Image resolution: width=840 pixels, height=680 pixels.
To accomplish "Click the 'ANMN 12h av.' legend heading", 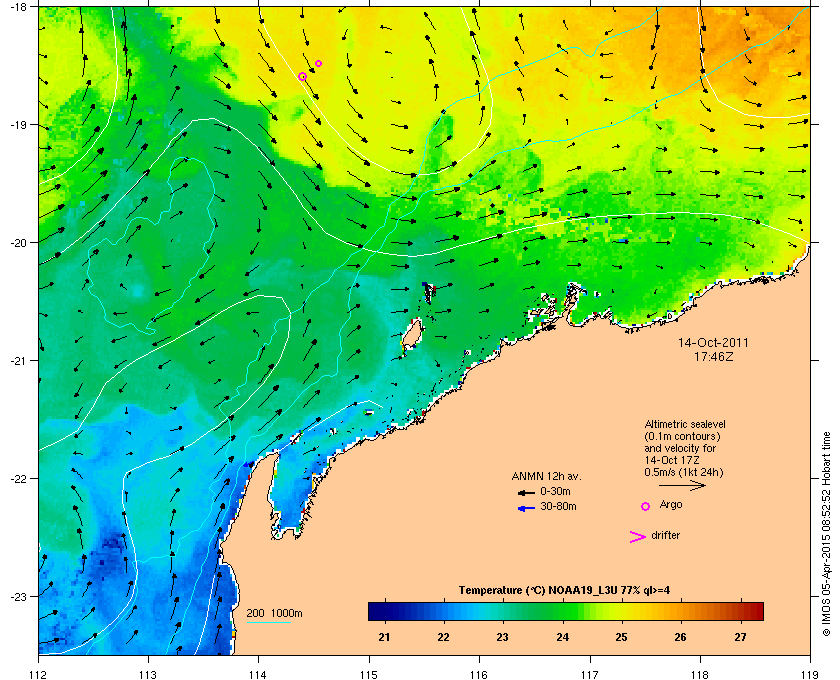I will [546, 476].
